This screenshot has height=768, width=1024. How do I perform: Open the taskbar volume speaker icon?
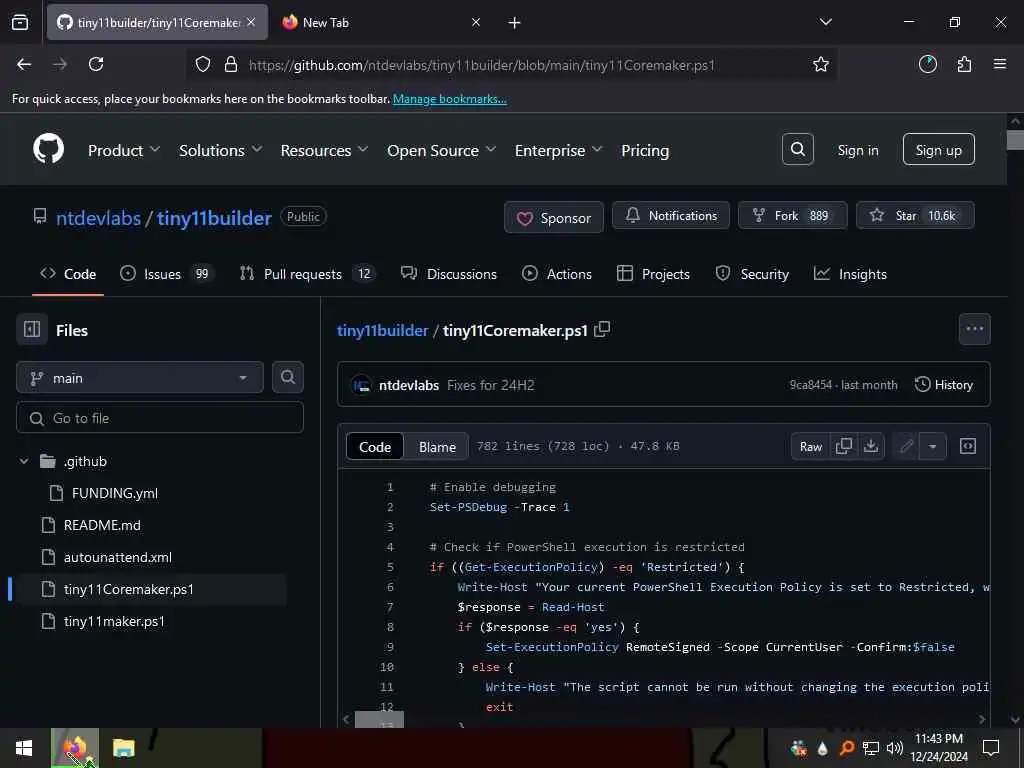(894, 748)
